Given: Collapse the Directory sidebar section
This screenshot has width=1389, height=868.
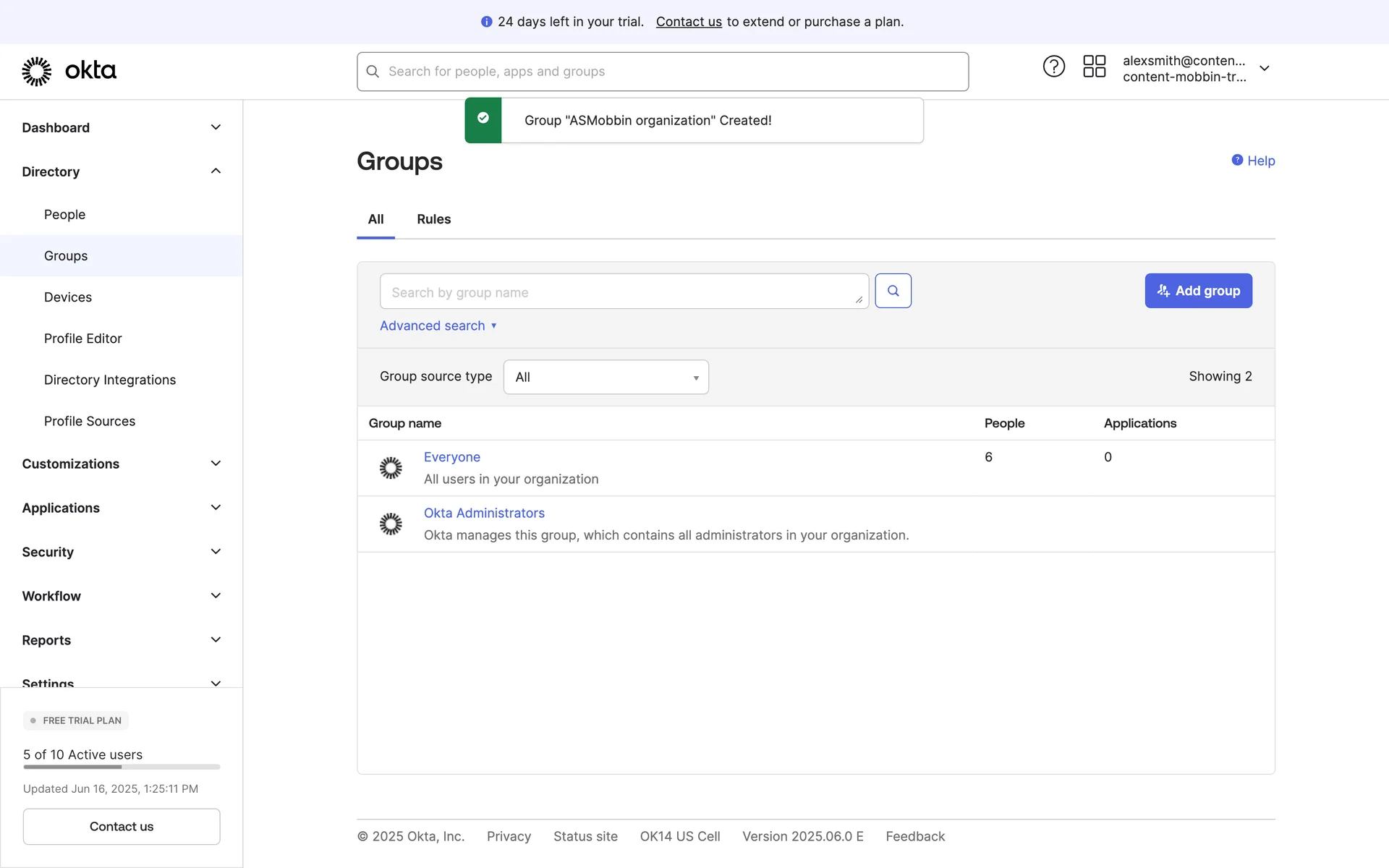Looking at the screenshot, I should coord(215,171).
